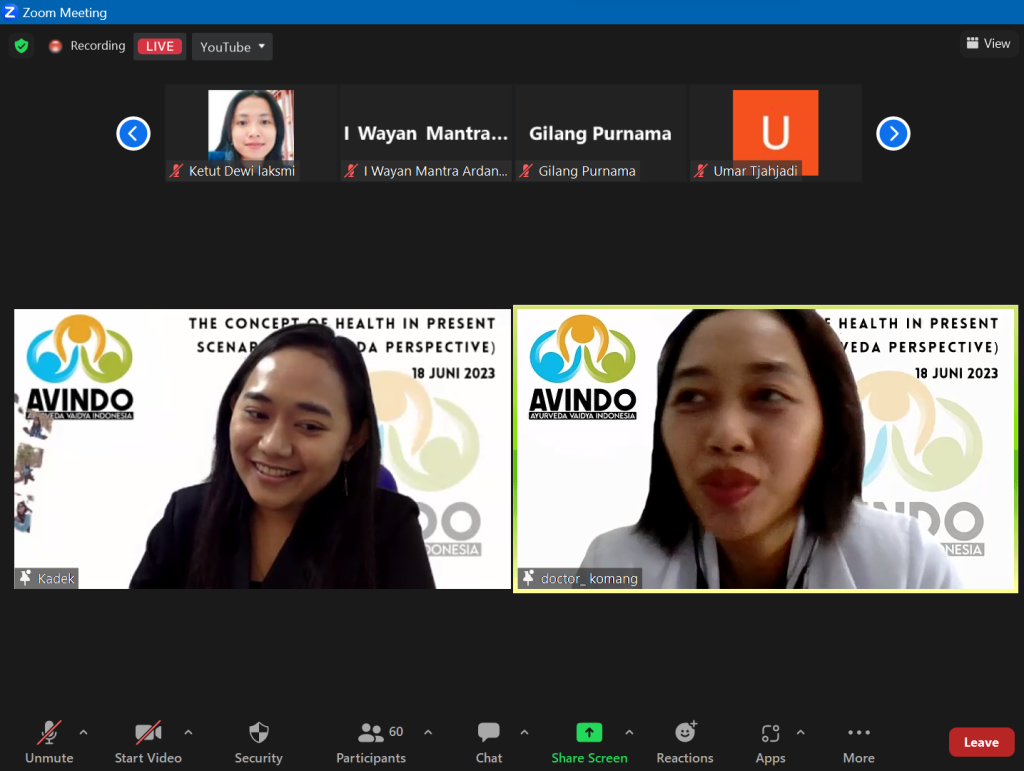Expand share screen options caret
This screenshot has height=771, width=1024.
coord(629,732)
